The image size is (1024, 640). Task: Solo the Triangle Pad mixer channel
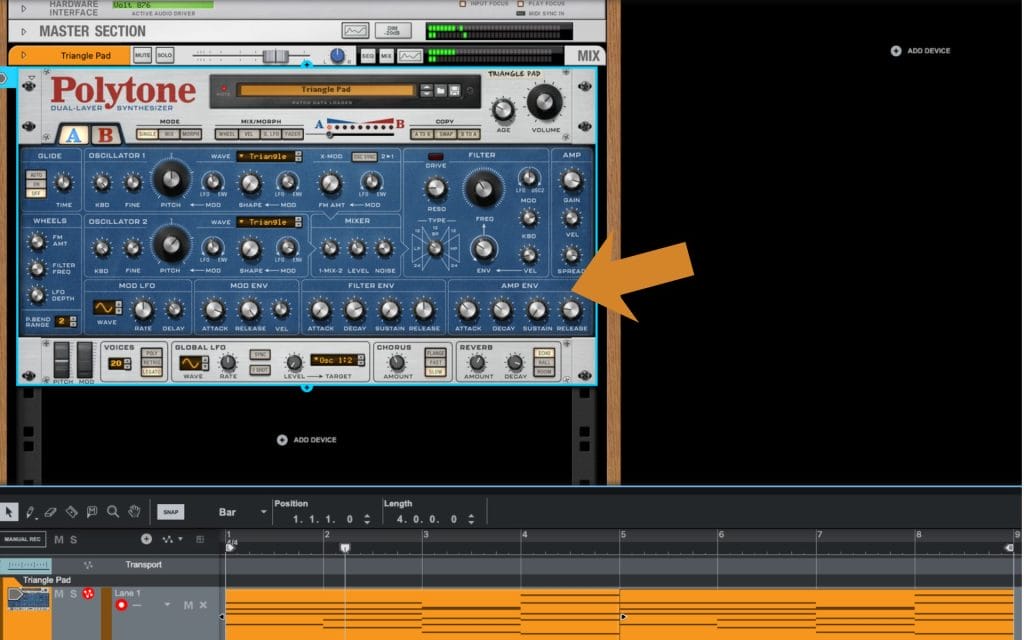(x=164, y=56)
